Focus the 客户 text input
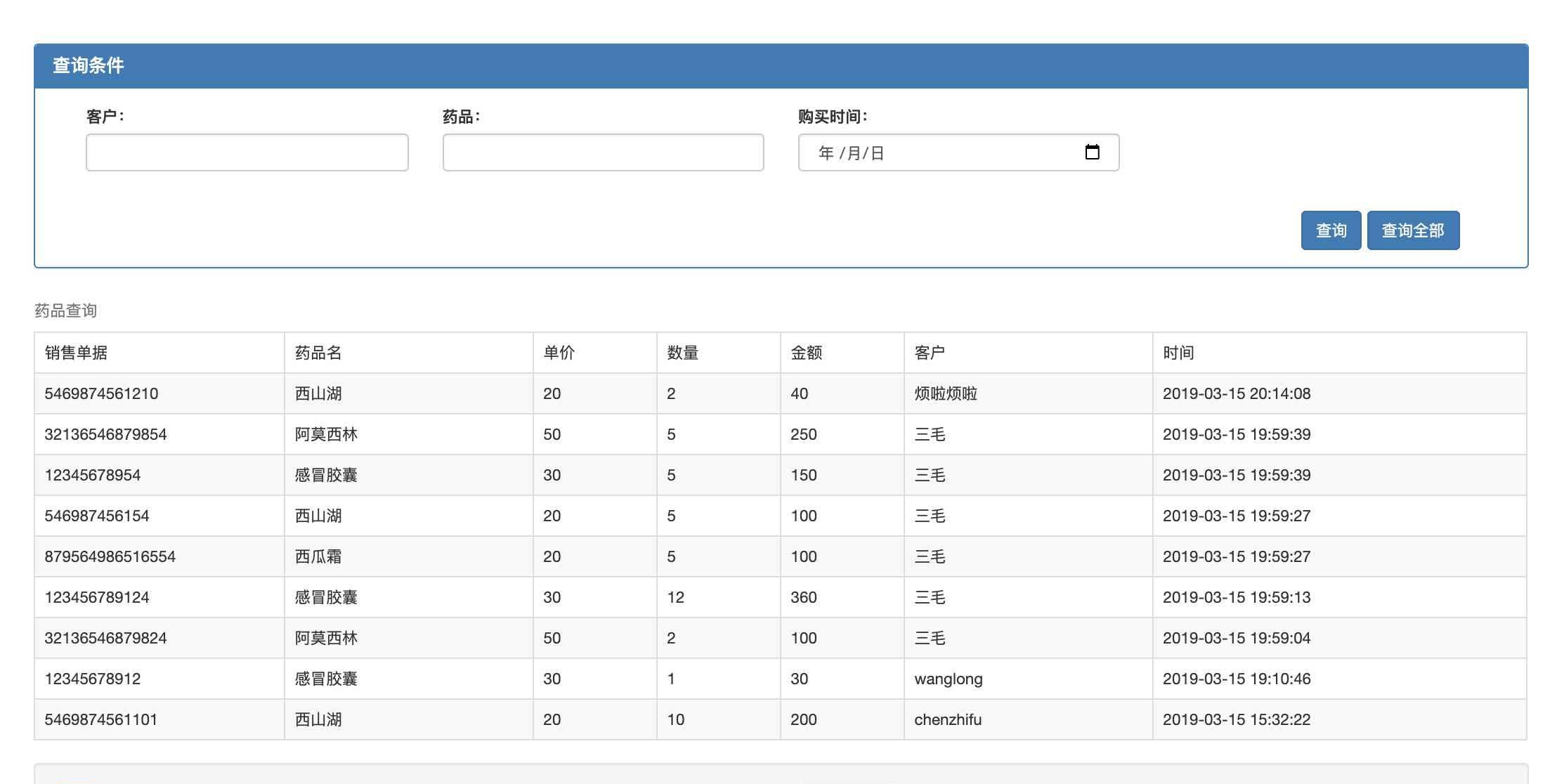Image resolution: width=1557 pixels, height=784 pixels. 247,152
